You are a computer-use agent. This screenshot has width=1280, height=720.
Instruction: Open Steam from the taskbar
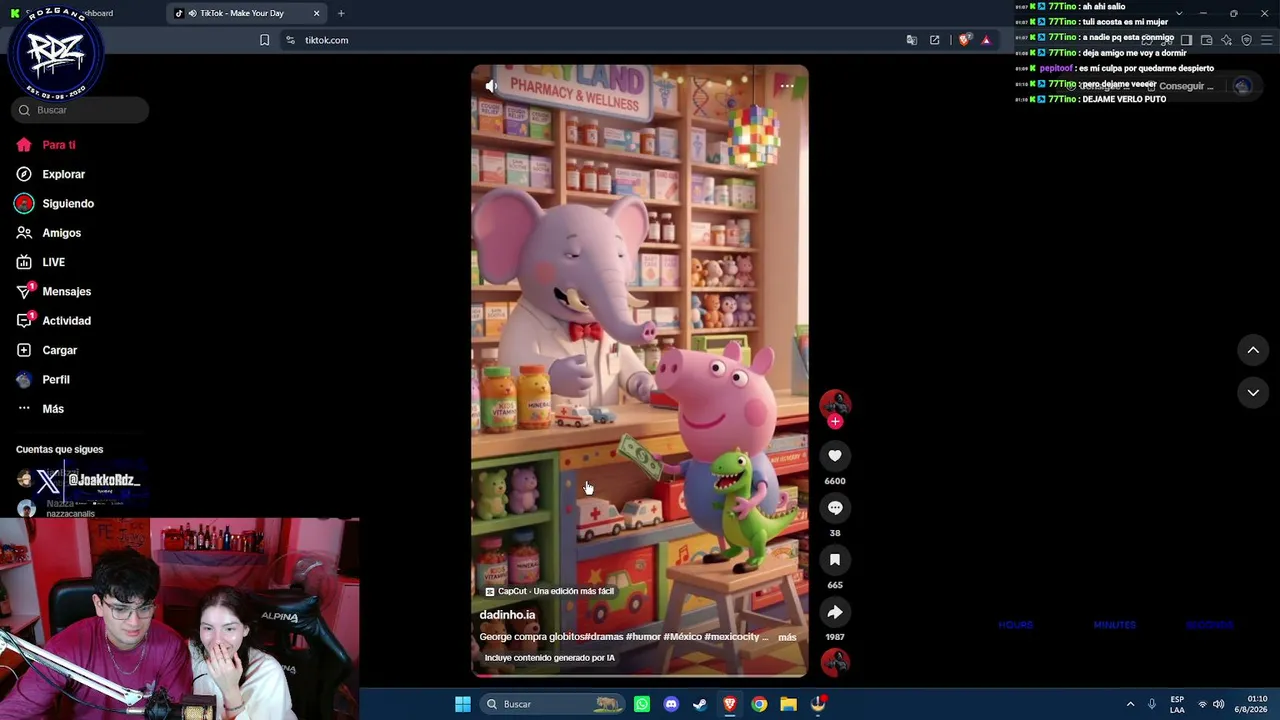[700, 704]
